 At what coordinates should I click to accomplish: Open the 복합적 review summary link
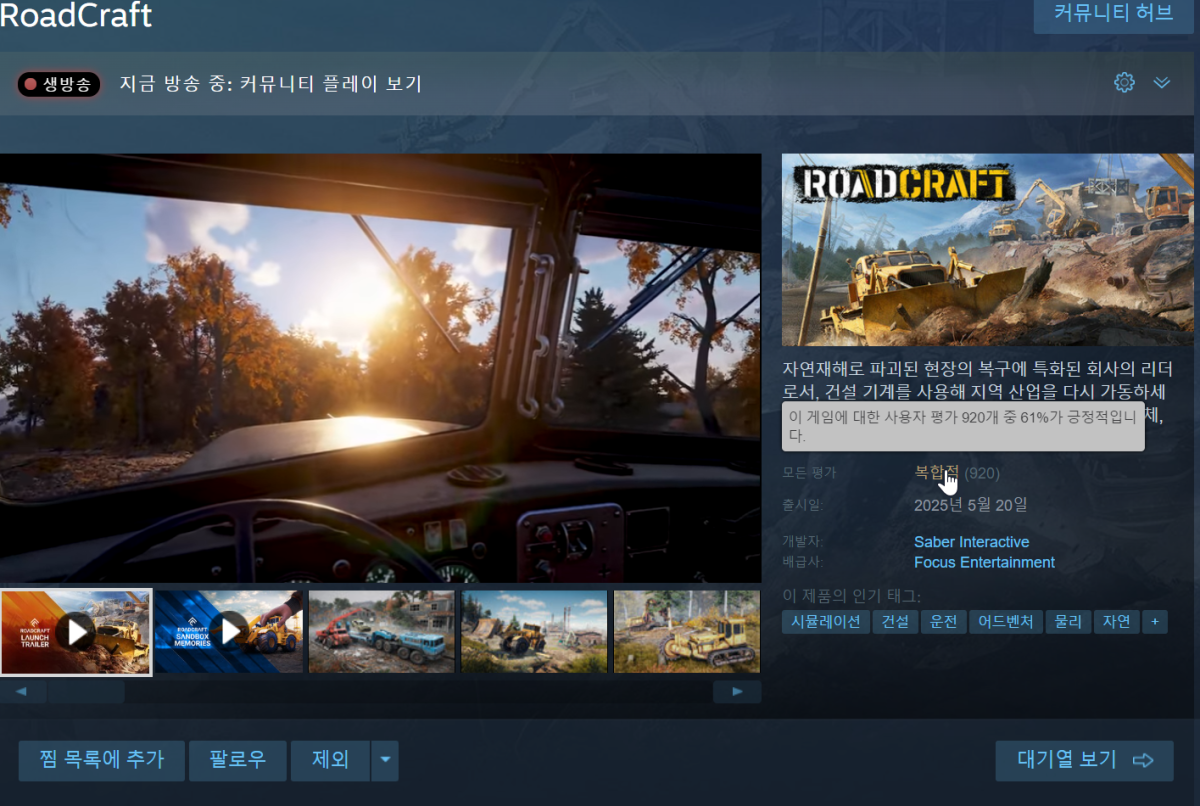coord(937,472)
